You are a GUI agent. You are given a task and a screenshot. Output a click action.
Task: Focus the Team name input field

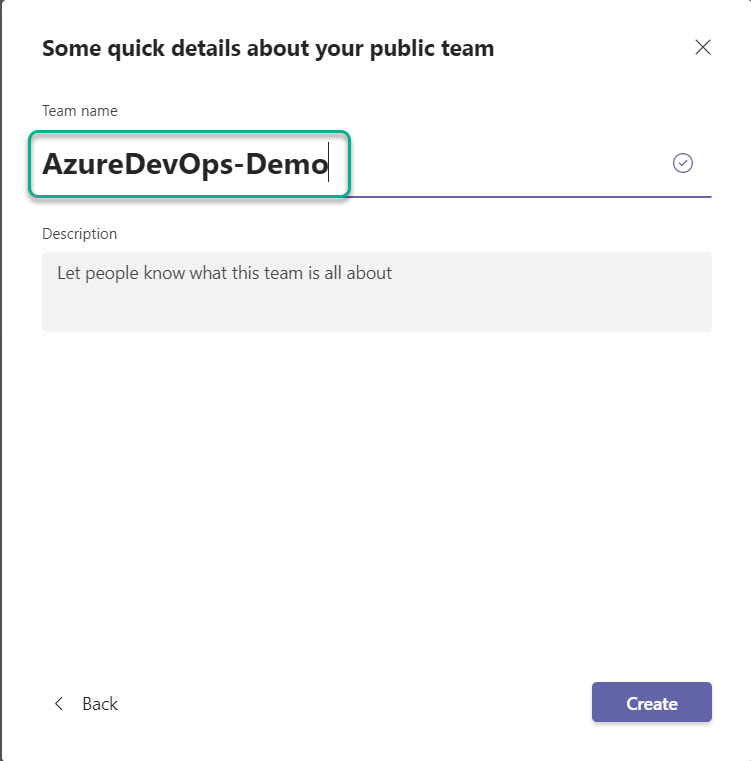(377, 164)
